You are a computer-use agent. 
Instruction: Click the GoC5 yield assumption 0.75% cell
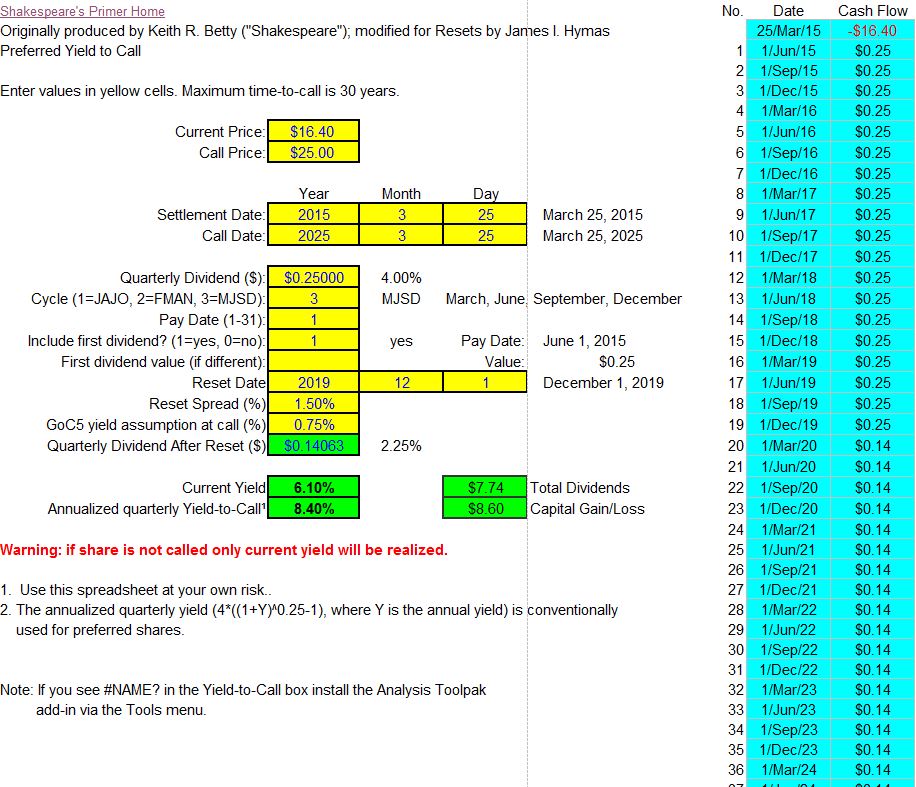pyautogui.click(x=313, y=425)
